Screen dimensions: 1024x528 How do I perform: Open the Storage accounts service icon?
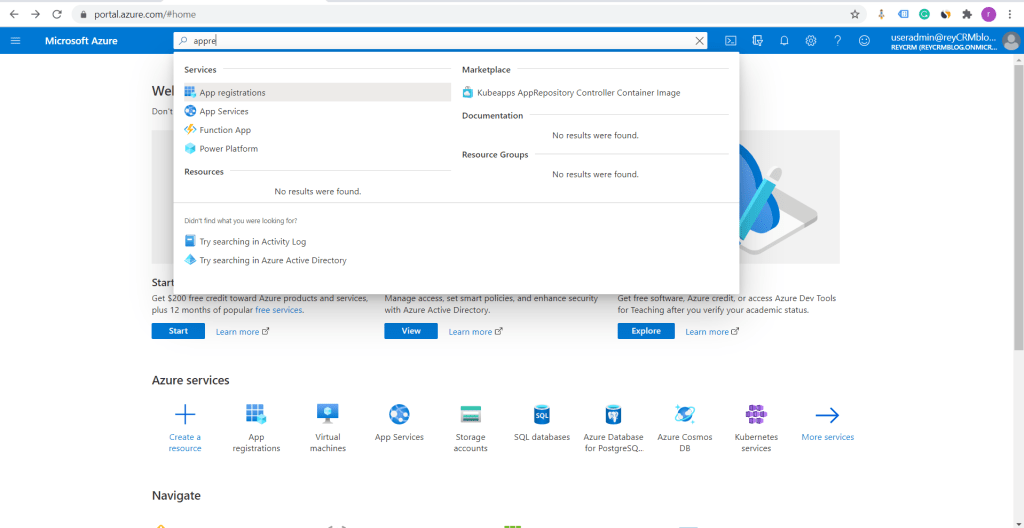coord(470,415)
